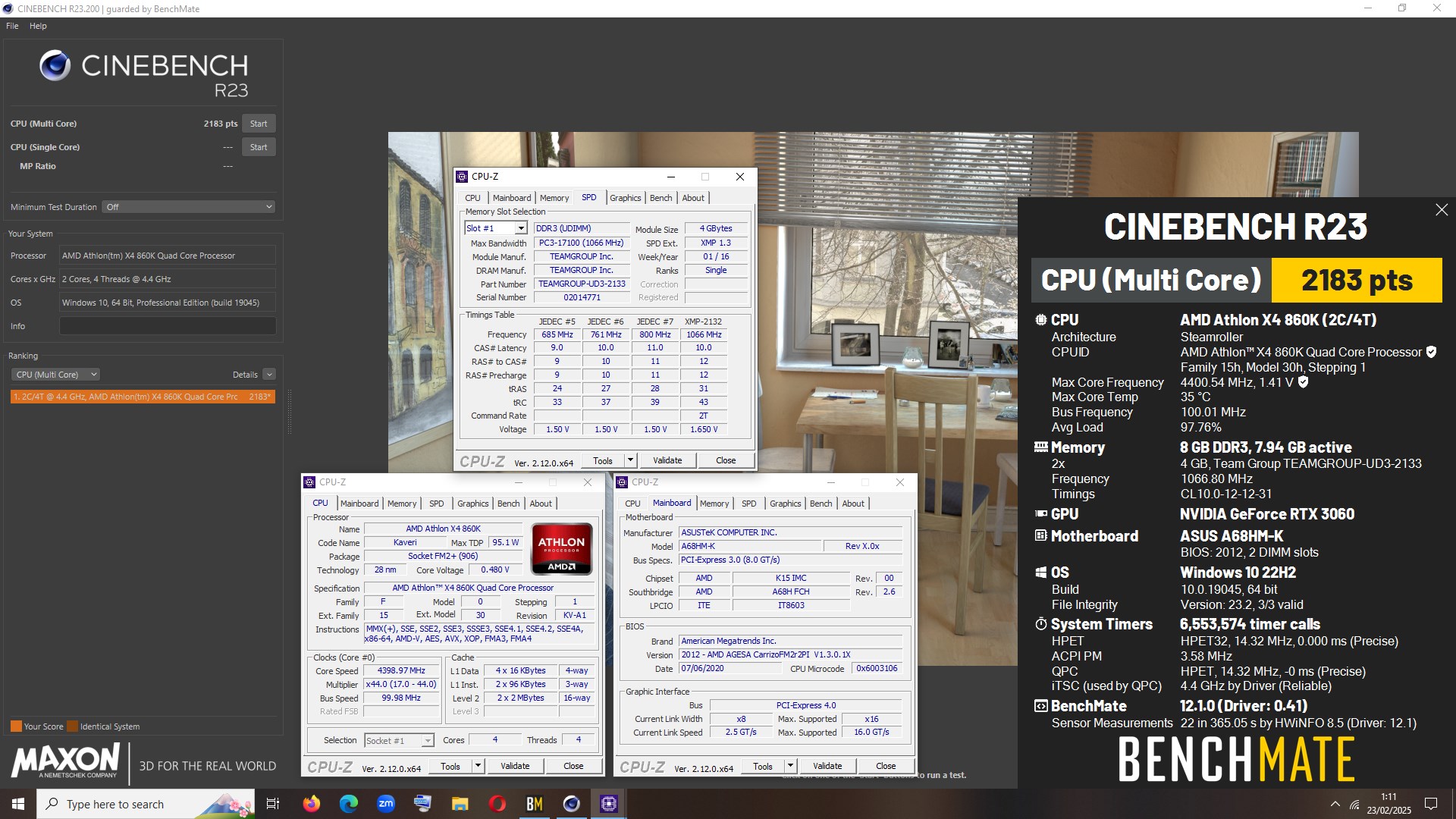Select the 2183 ranking entry row
This screenshot has height=819, width=1456.
tap(143, 397)
